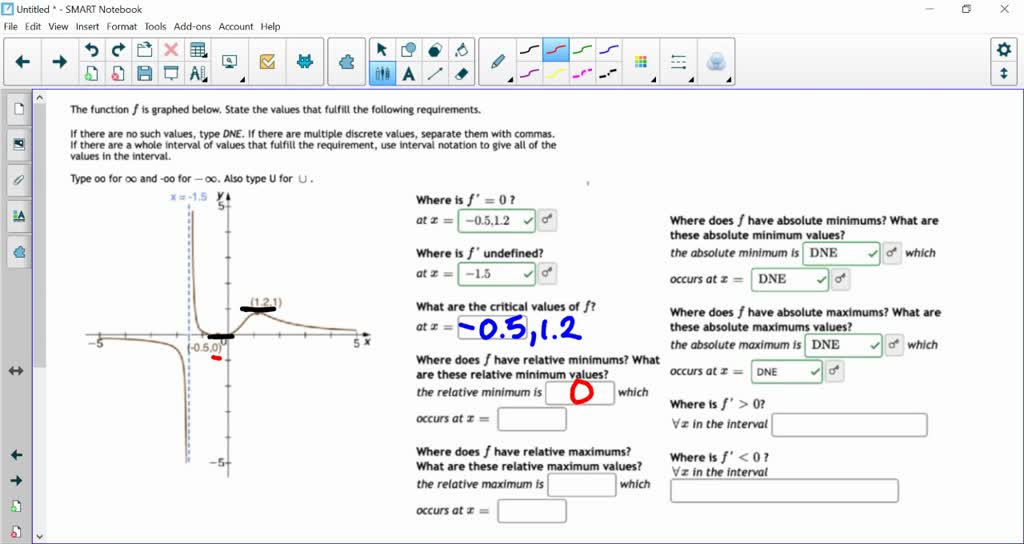Open the Text Styles A dropdown

coord(198,74)
